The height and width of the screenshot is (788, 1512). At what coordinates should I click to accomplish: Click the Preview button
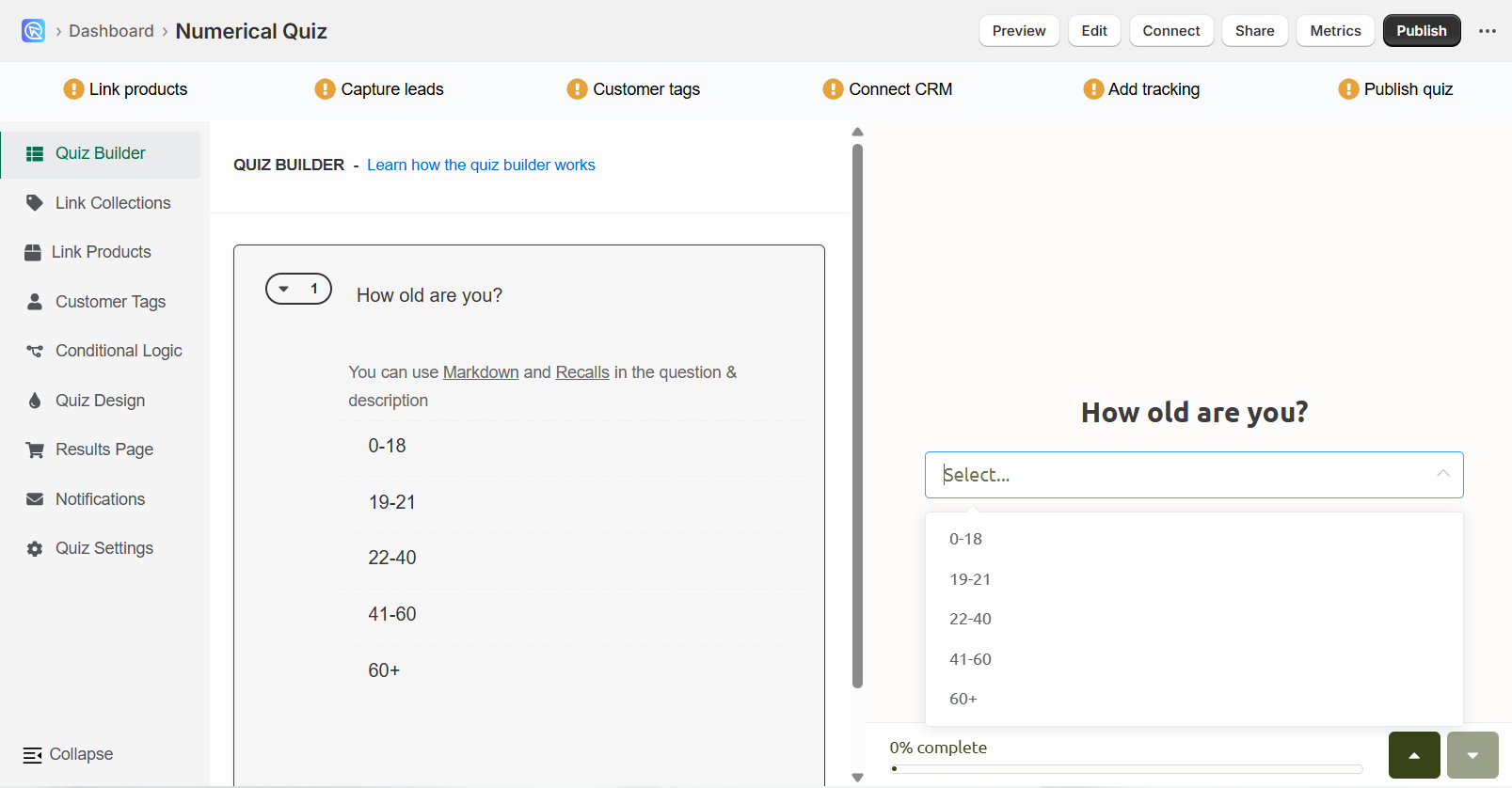pos(1019,31)
